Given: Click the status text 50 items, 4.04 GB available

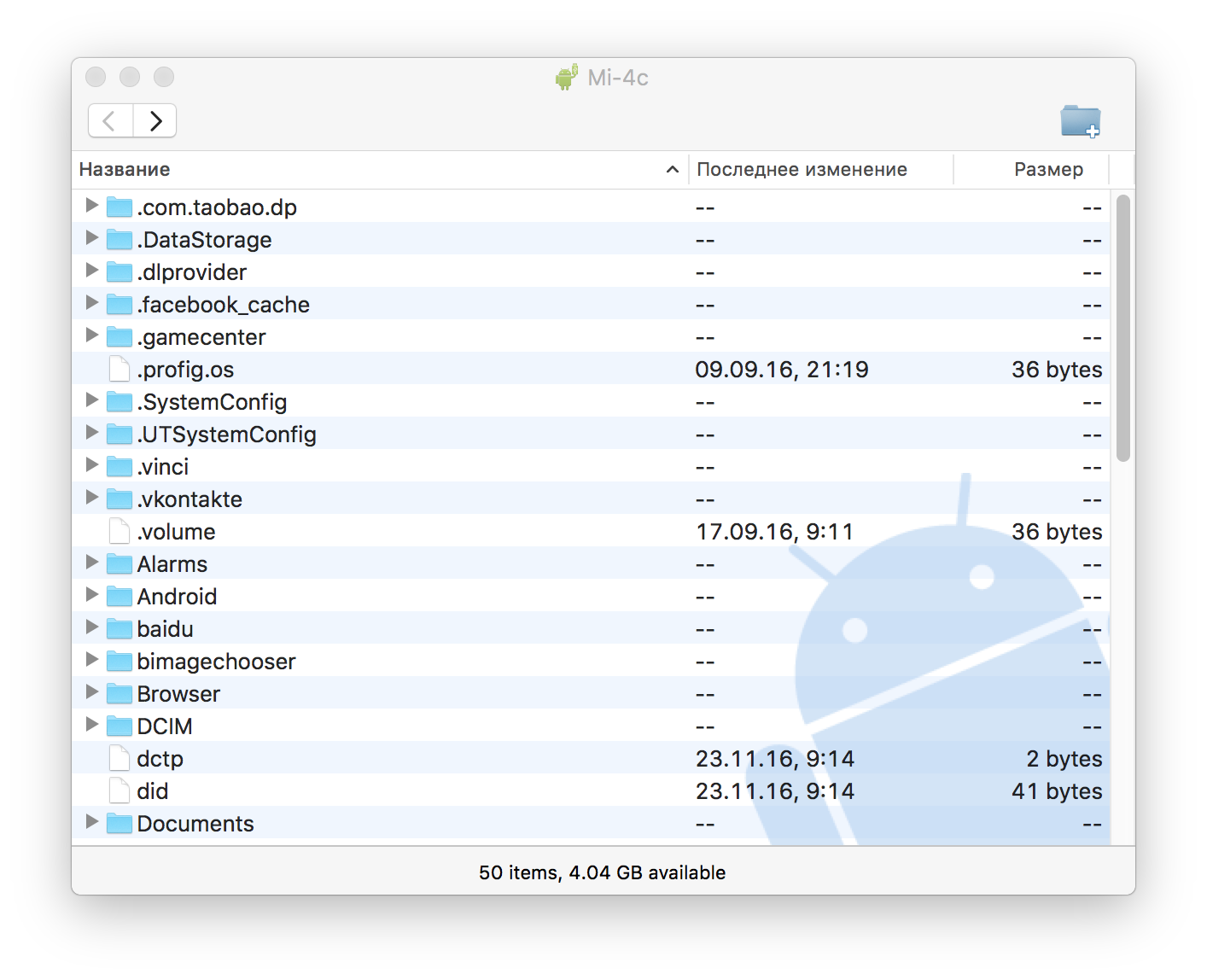Looking at the screenshot, I should pos(603,872).
